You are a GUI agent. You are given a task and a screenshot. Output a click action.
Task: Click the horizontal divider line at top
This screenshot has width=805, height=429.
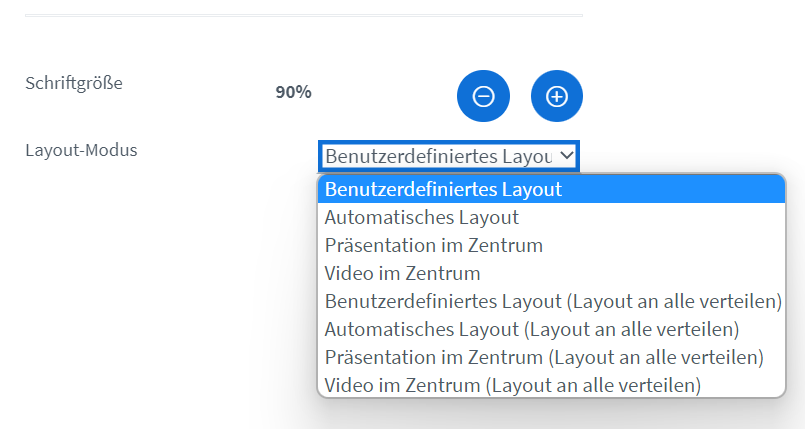click(x=304, y=15)
